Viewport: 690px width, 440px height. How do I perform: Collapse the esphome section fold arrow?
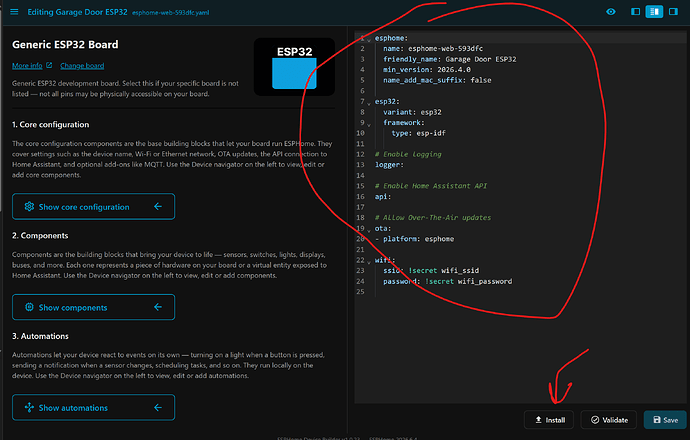click(x=369, y=40)
